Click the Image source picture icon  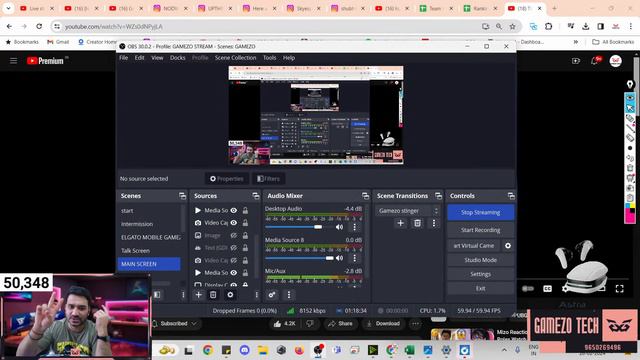[x=198, y=236]
